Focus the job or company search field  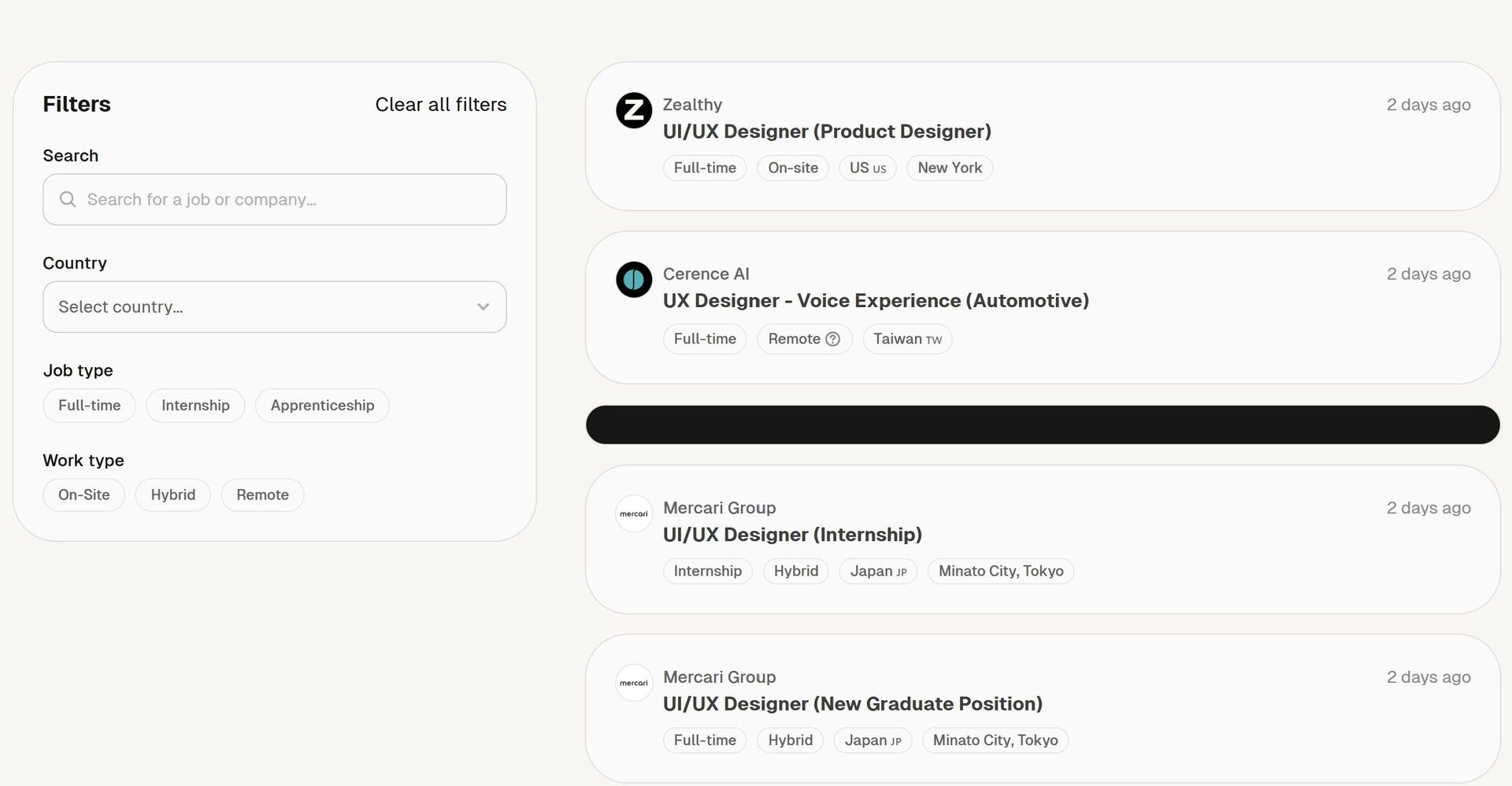(x=283, y=200)
